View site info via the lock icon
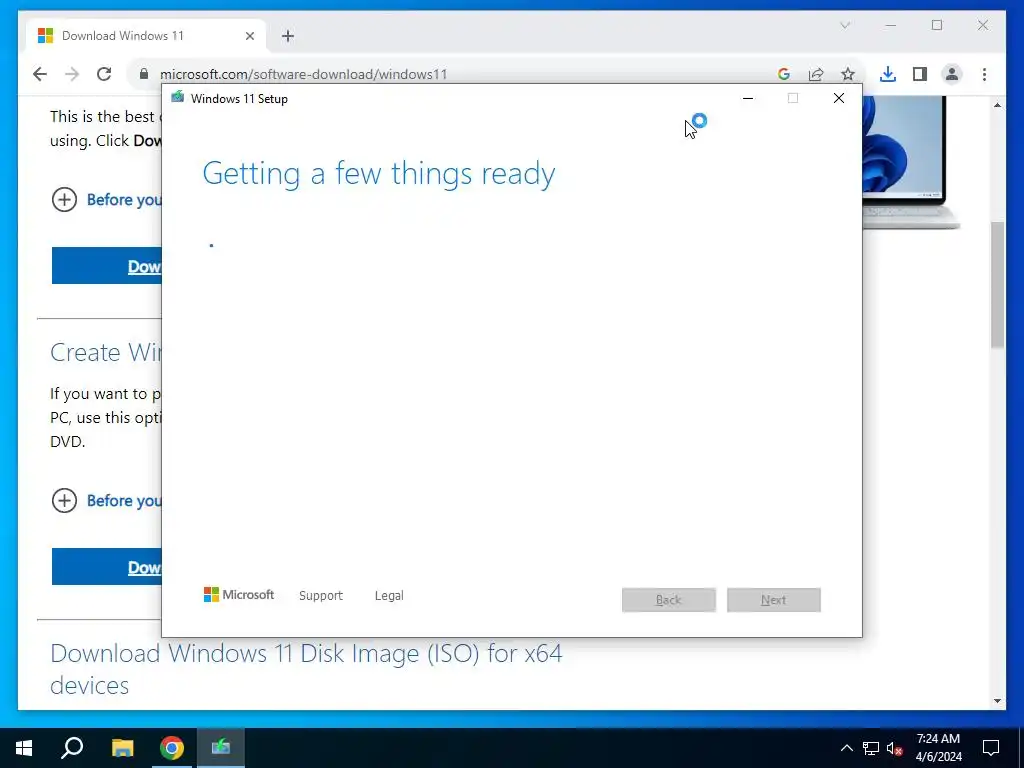1024x768 pixels. click(x=144, y=74)
